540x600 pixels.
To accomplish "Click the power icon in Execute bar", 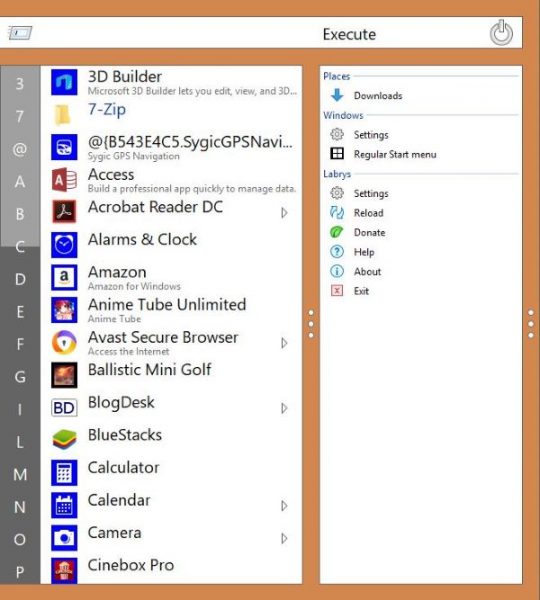I will pos(501,33).
